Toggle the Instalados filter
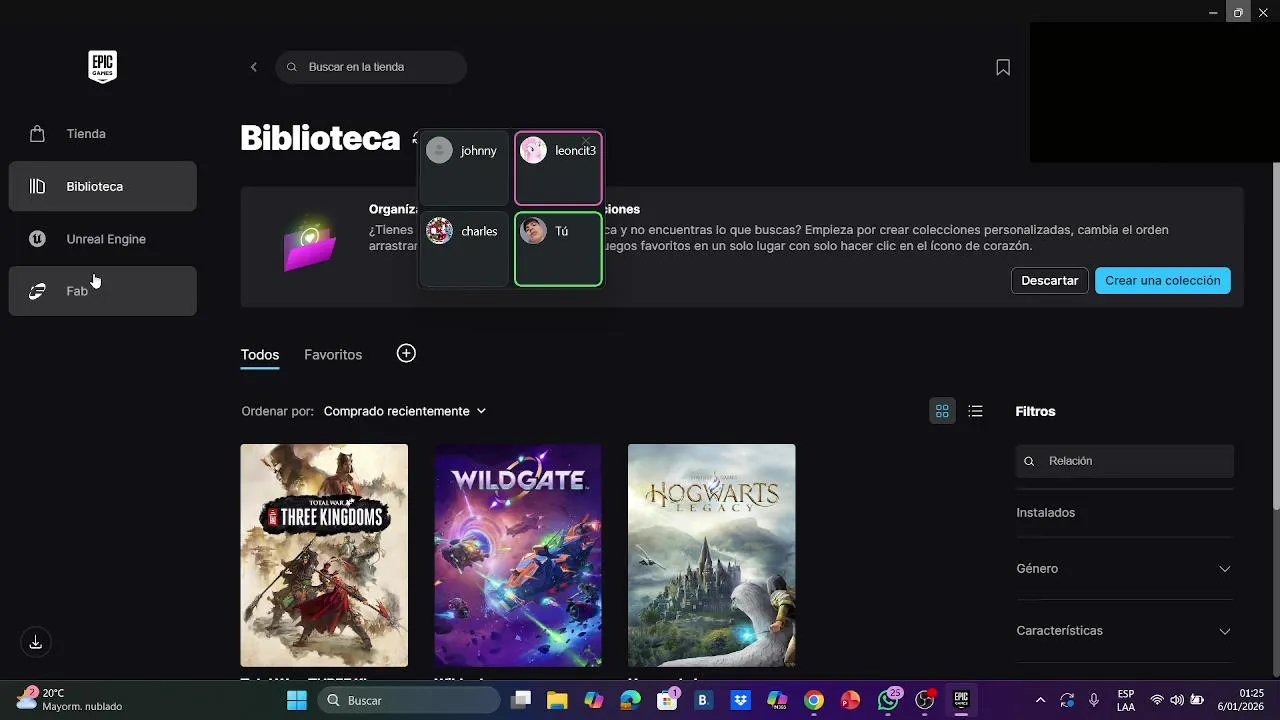1280x720 pixels. pos(1125,513)
